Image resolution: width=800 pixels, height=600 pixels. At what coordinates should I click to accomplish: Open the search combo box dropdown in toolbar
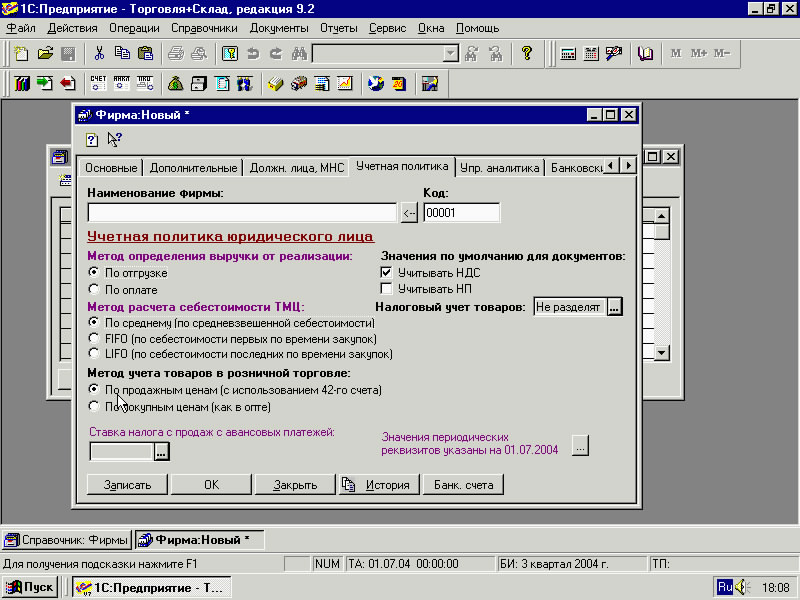point(450,54)
